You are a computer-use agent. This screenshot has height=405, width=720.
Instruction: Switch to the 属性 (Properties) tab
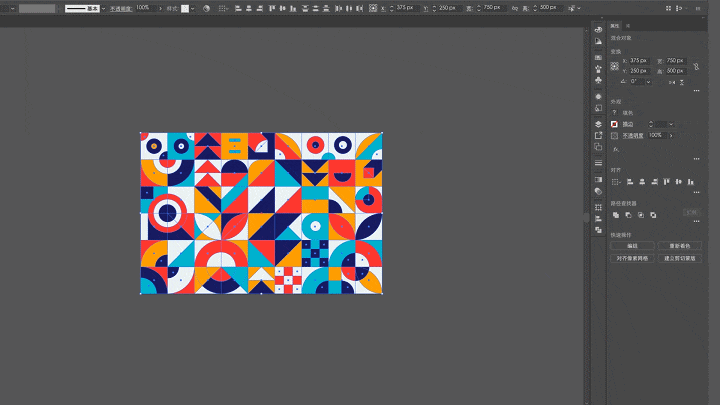tap(614, 25)
